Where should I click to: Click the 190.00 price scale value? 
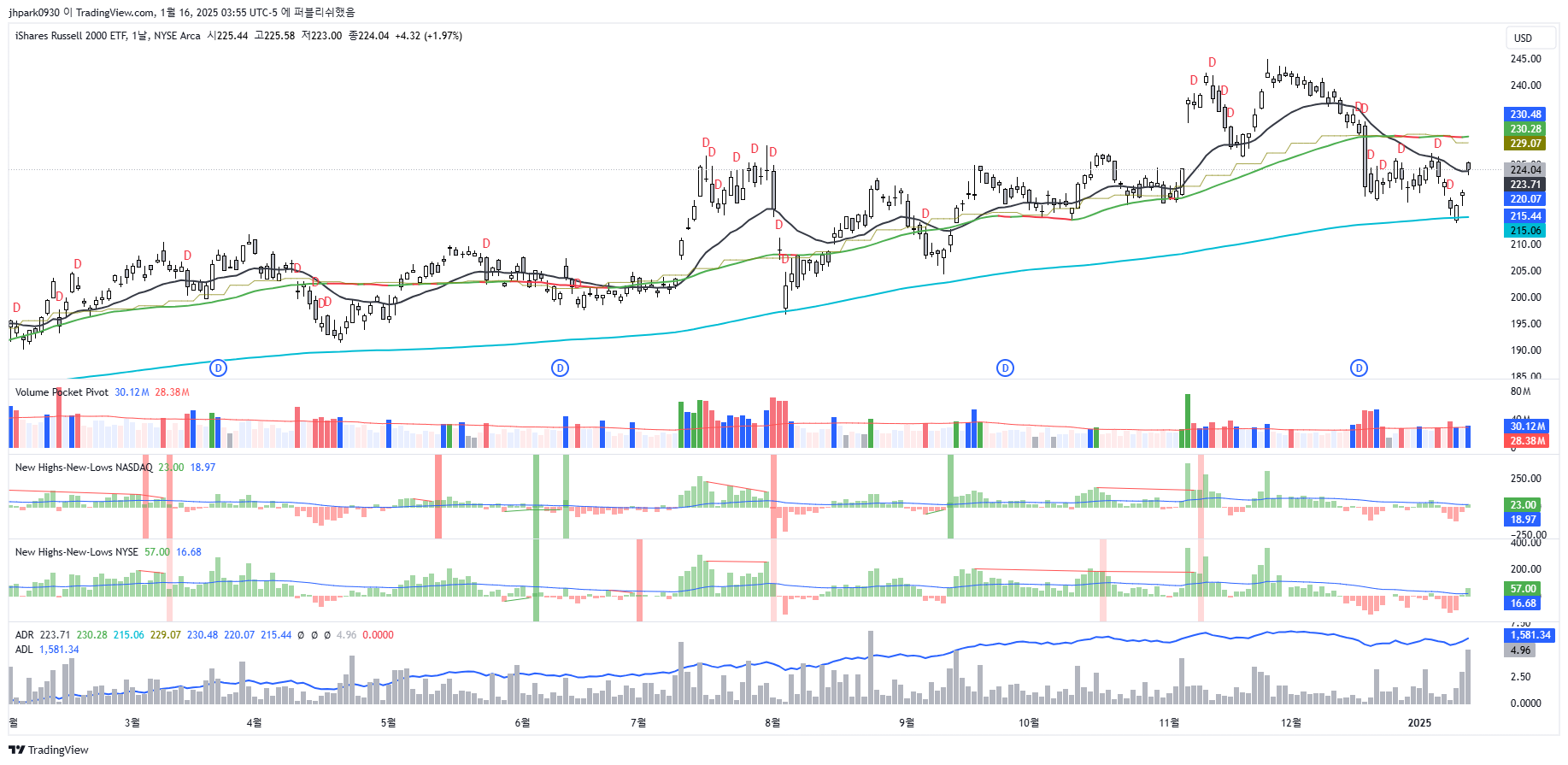(x=1525, y=350)
